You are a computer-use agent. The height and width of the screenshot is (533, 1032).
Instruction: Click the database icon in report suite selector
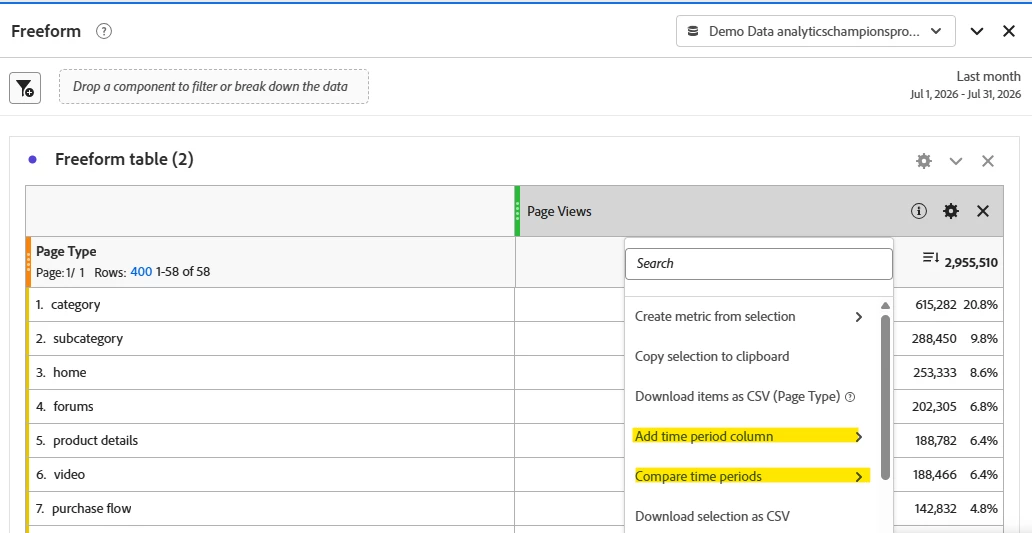[692, 31]
